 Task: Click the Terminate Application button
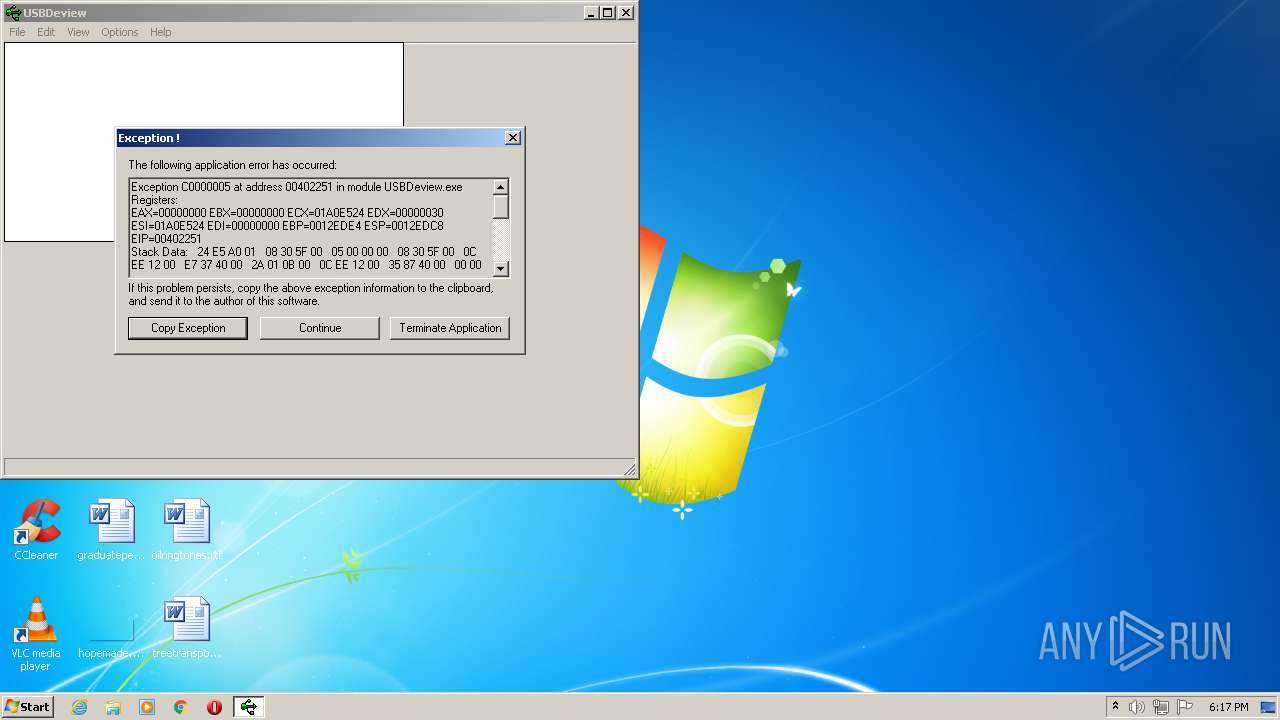(x=450, y=328)
